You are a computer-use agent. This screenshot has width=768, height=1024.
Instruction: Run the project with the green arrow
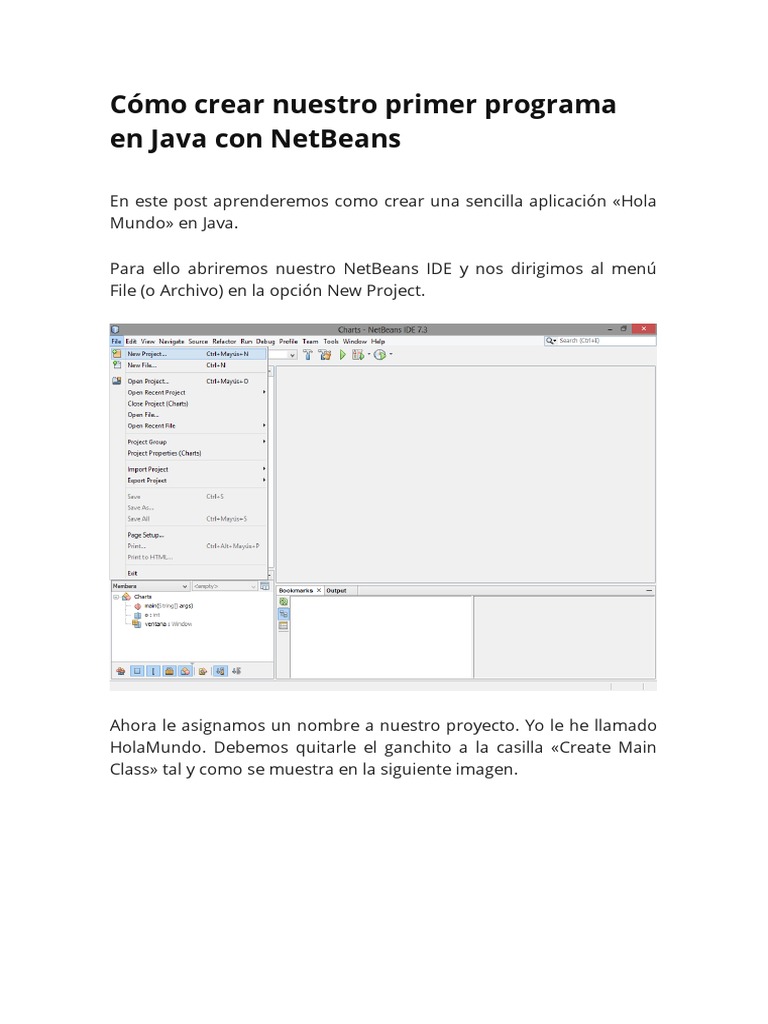coord(342,355)
